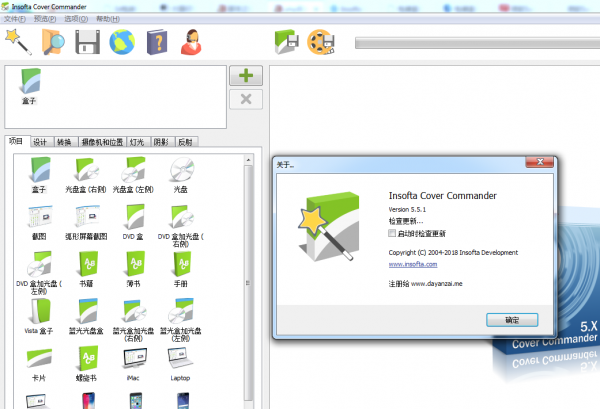Contact support via headset person icon
This screenshot has width=600, height=409.
pos(191,42)
